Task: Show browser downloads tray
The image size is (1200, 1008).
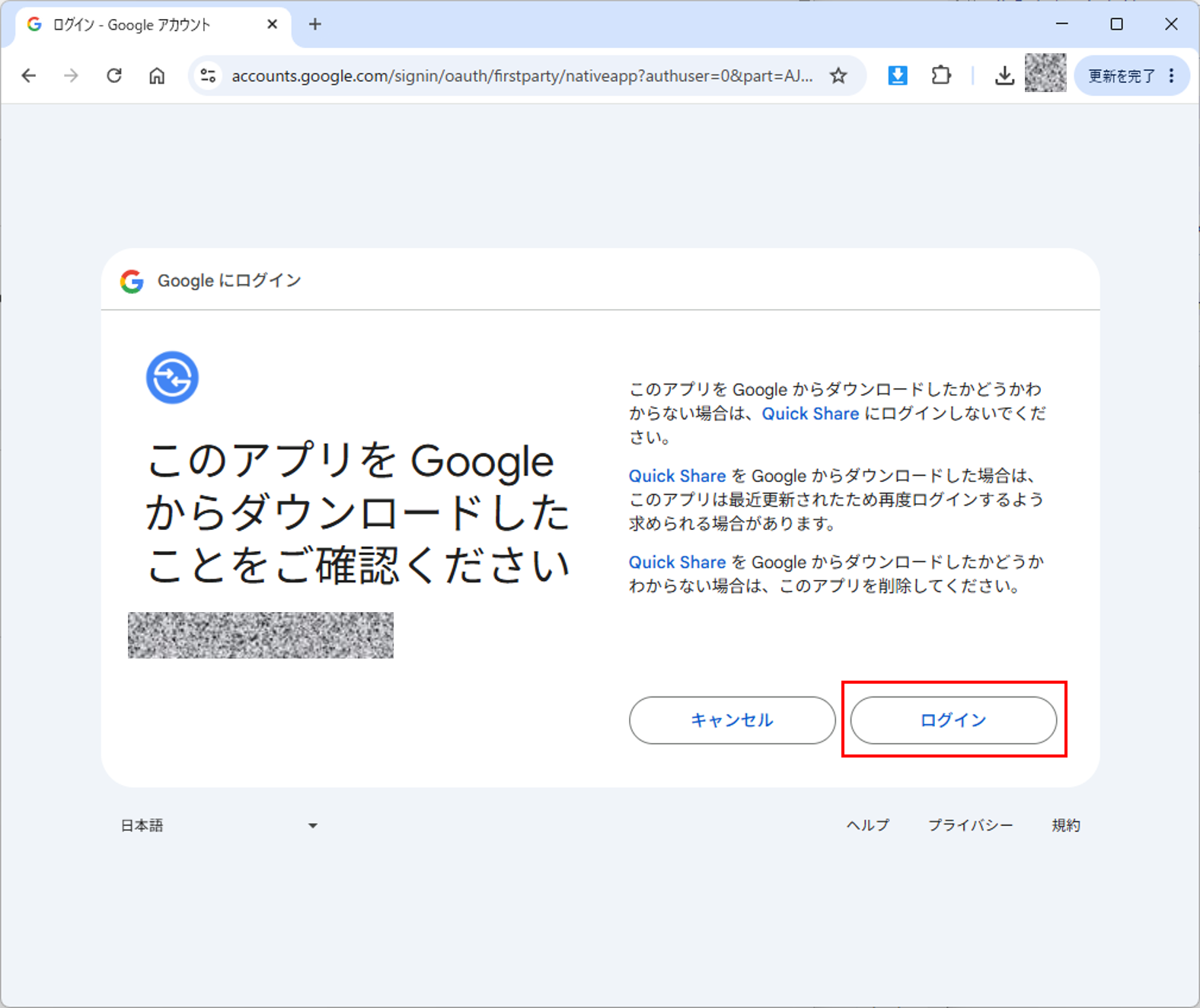Action: (x=1004, y=75)
